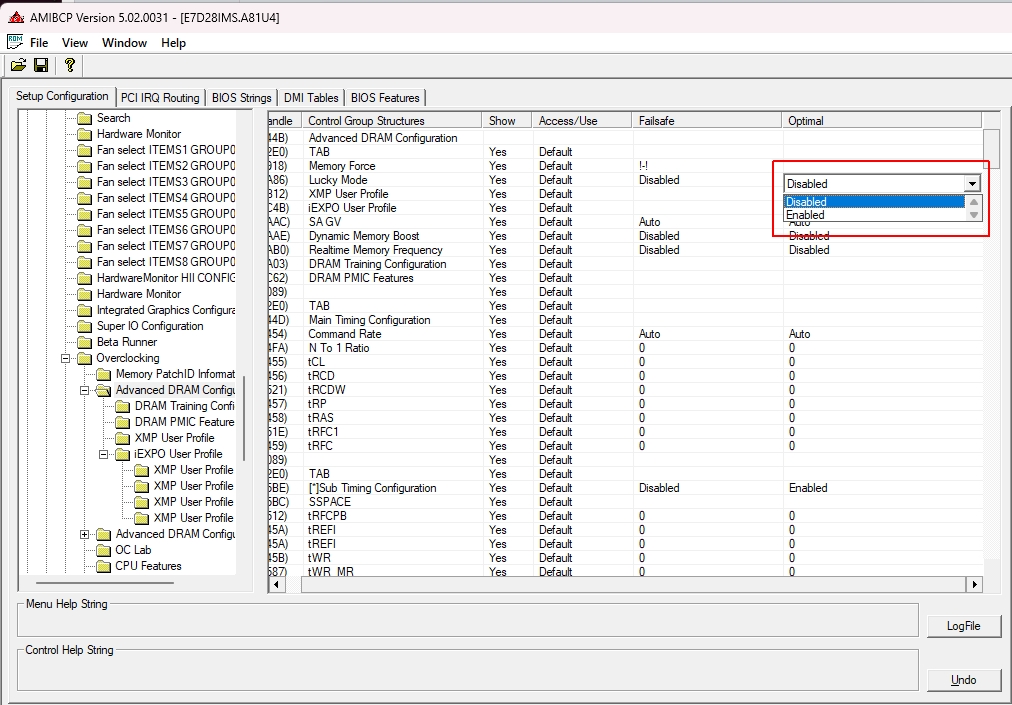Click the LogFile button
This screenshot has width=1012, height=705.
pyautogui.click(x=964, y=626)
